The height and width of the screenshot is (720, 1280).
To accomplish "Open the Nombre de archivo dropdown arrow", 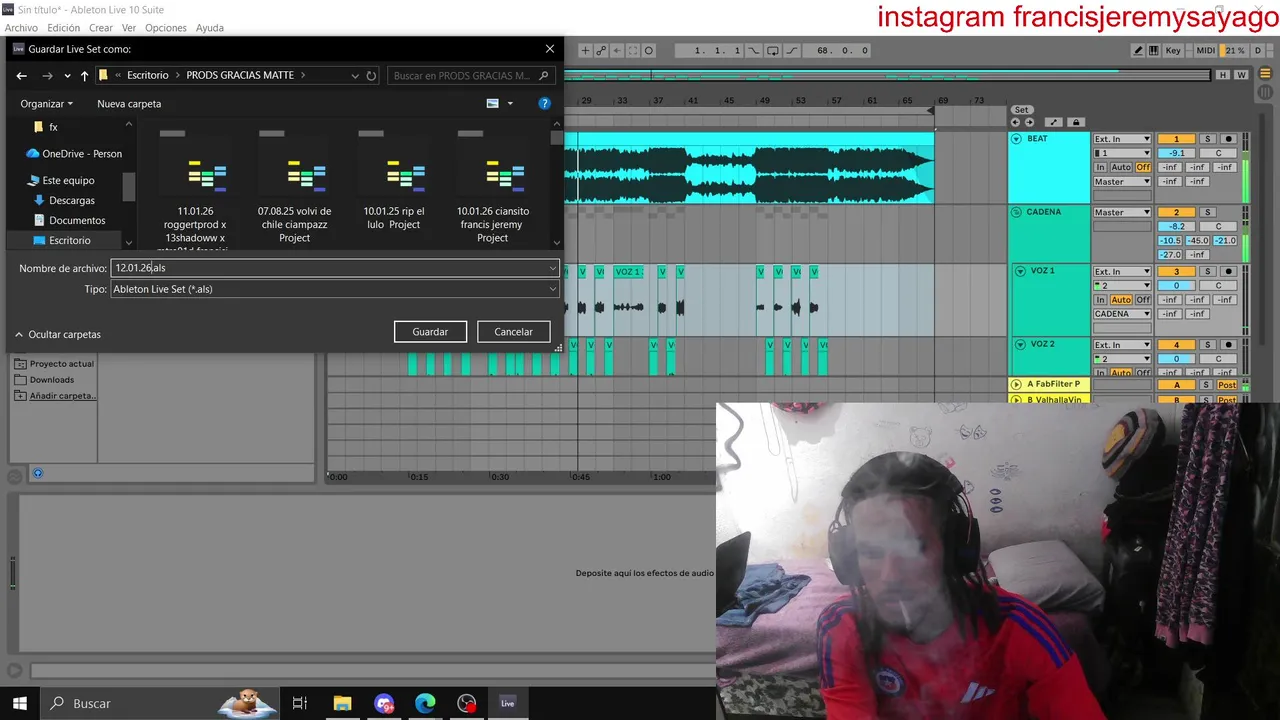I will pyautogui.click(x=552, y=268).
